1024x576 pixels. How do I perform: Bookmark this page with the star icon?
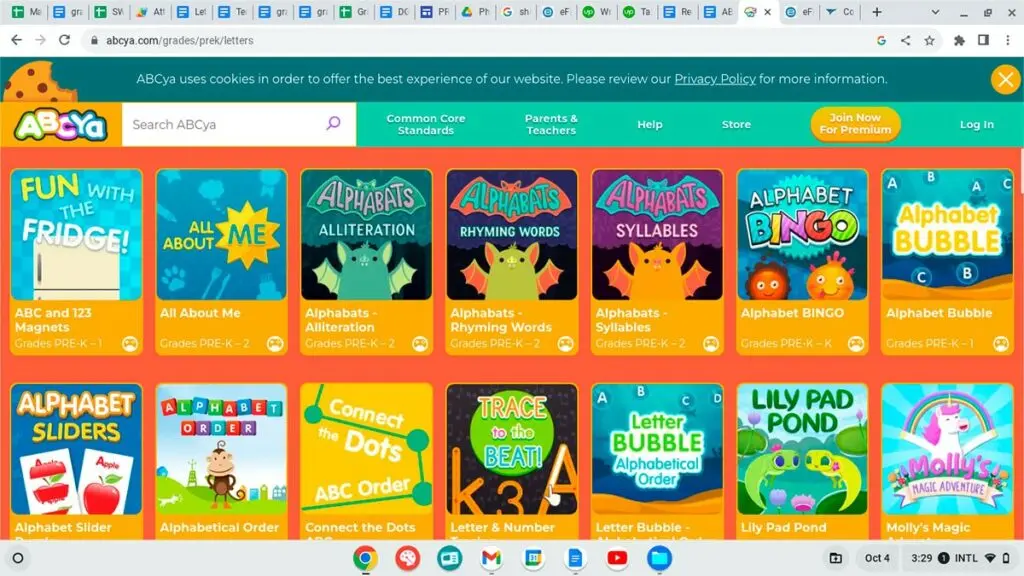929,40
